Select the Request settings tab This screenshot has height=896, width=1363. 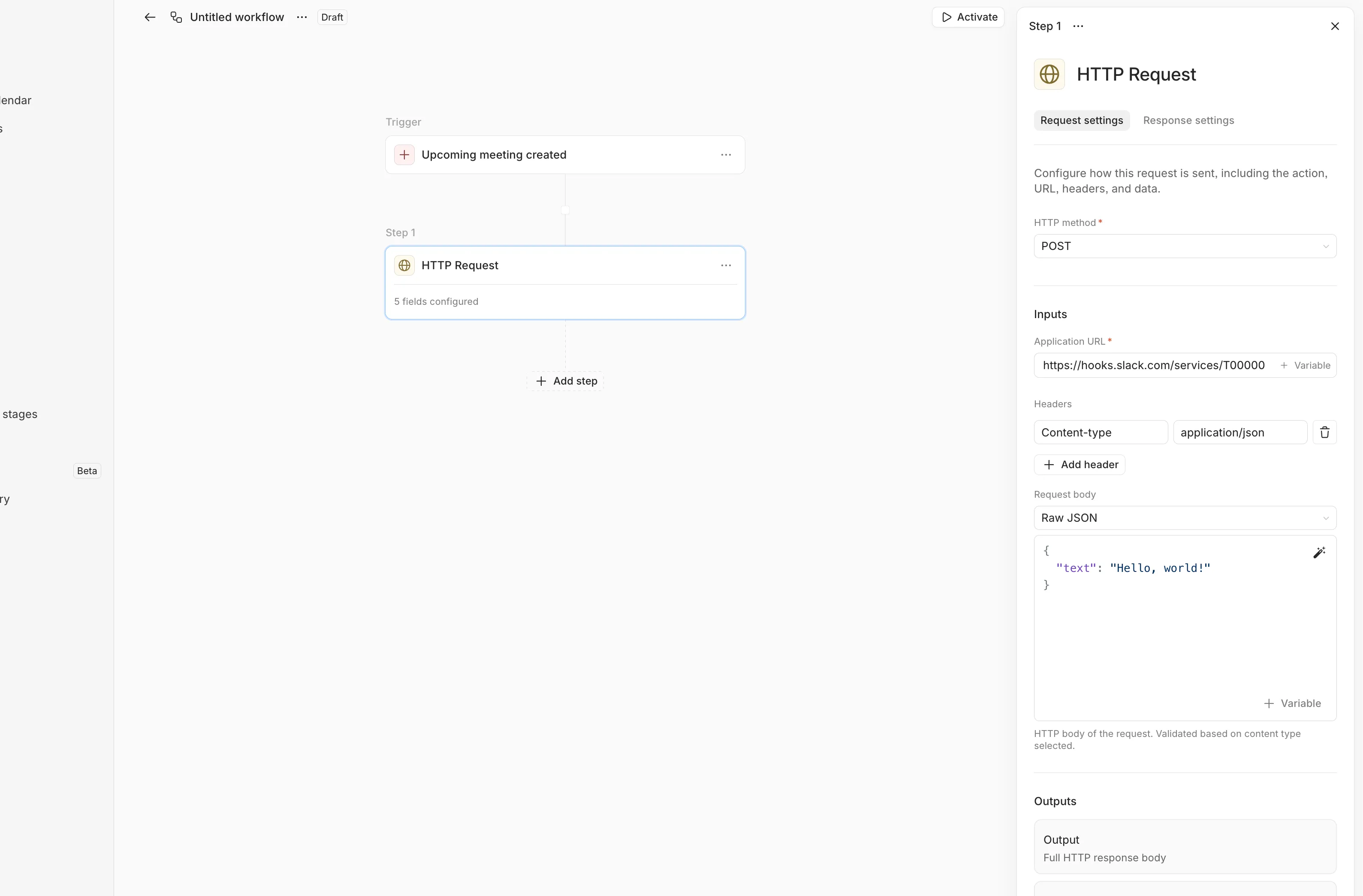point(1081,121)
